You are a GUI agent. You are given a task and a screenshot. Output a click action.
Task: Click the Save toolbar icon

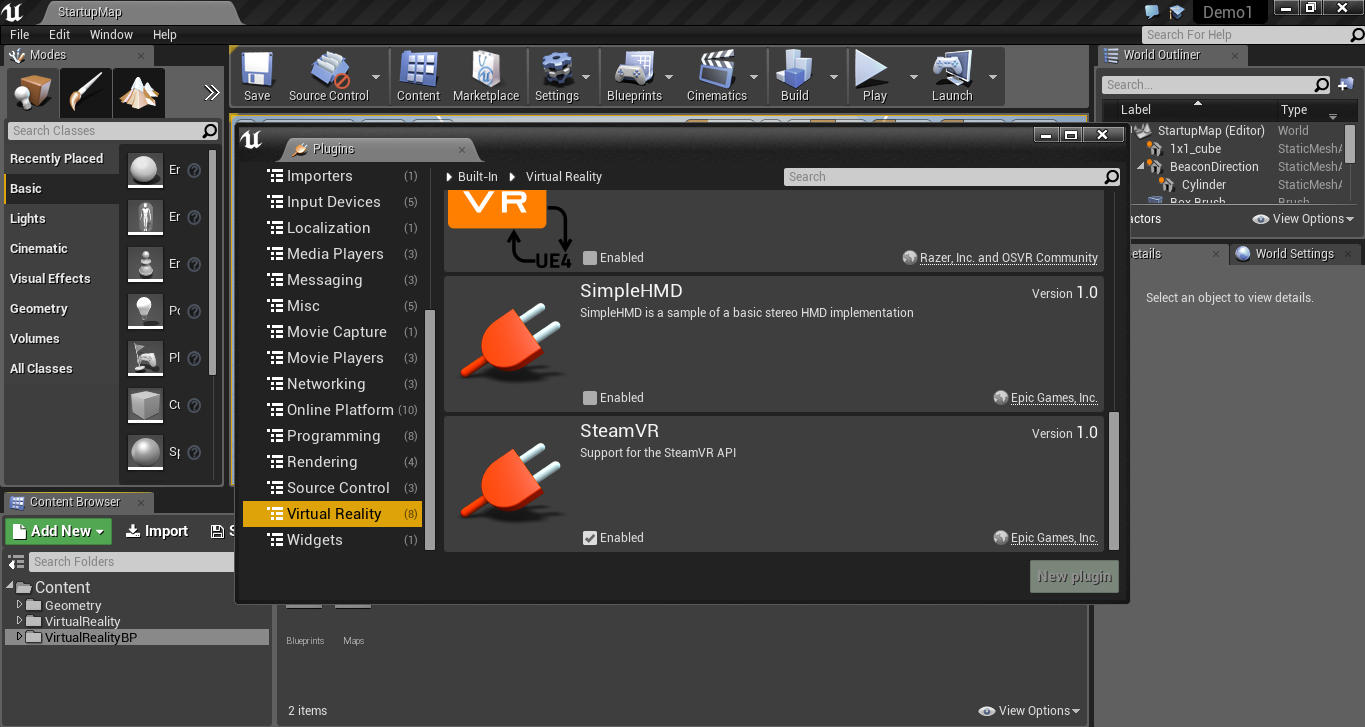[257, 76]
